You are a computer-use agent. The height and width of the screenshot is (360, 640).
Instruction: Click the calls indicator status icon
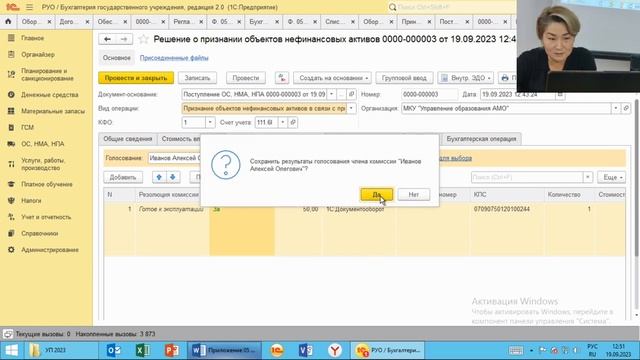[x=8, y=334]
